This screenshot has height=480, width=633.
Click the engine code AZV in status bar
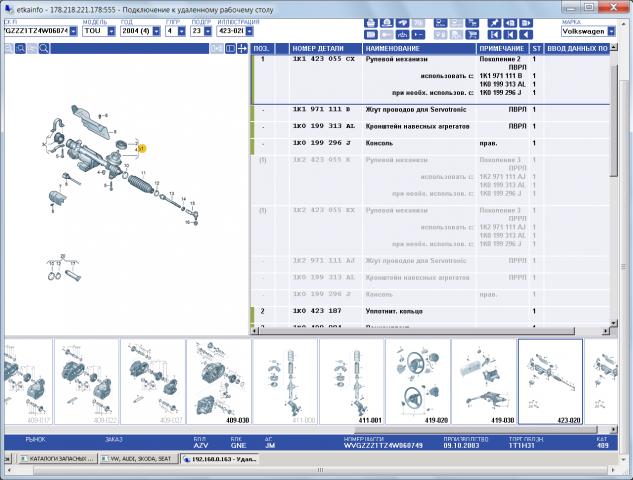pyautogui.click(x=201, y=446)
